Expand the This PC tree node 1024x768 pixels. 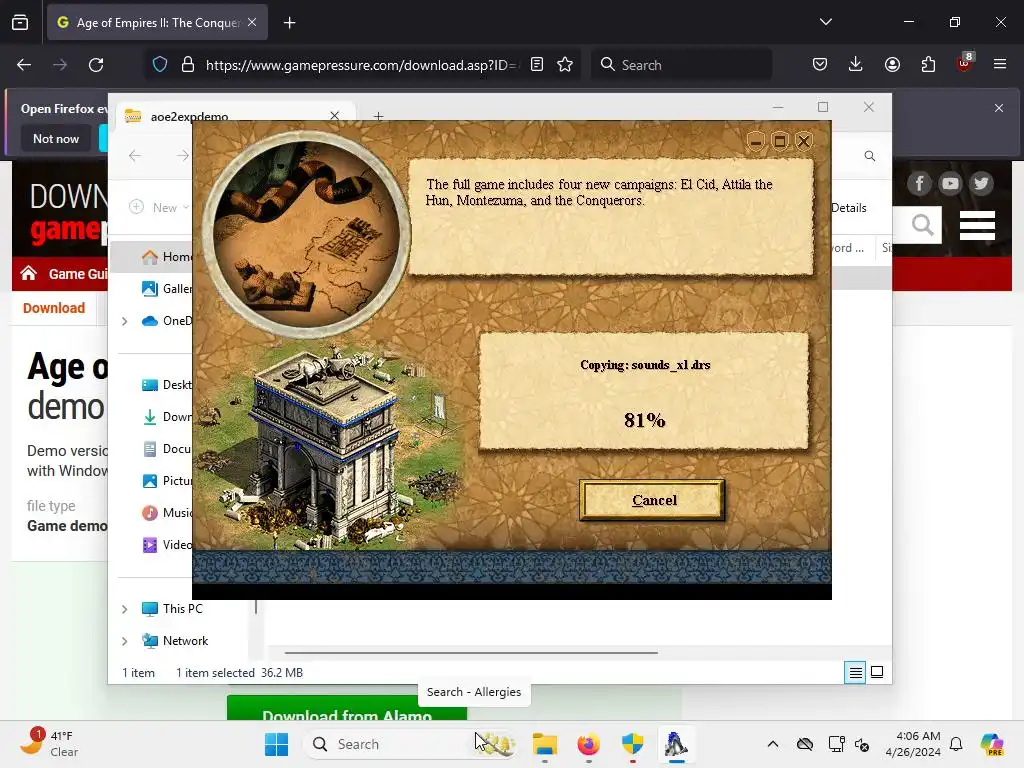point(125,609)
